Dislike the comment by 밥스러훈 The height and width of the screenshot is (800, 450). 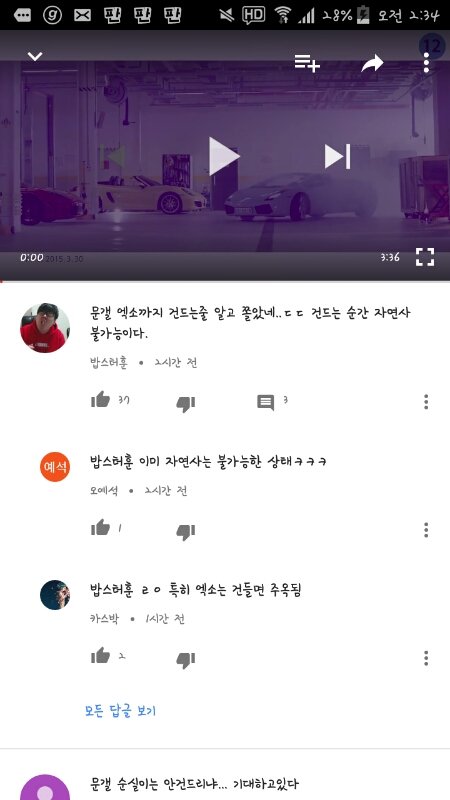click(186, 404)
